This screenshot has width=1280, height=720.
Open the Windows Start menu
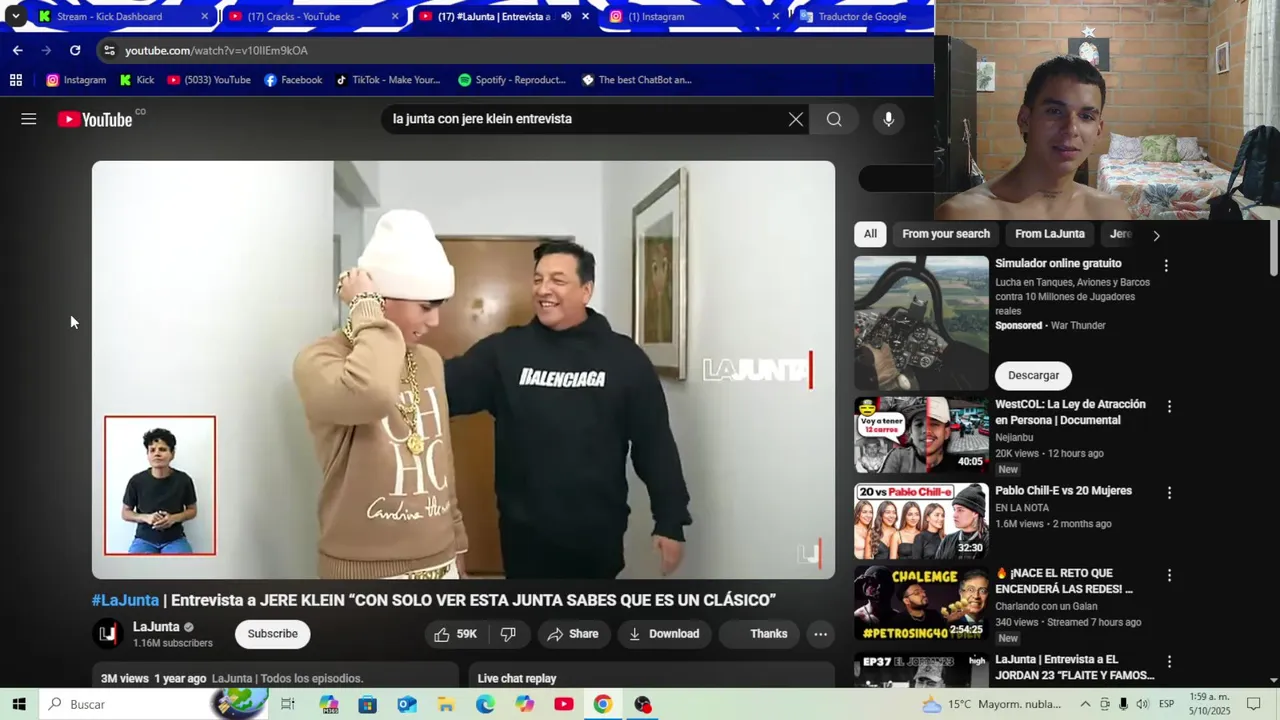click(19, 704)
